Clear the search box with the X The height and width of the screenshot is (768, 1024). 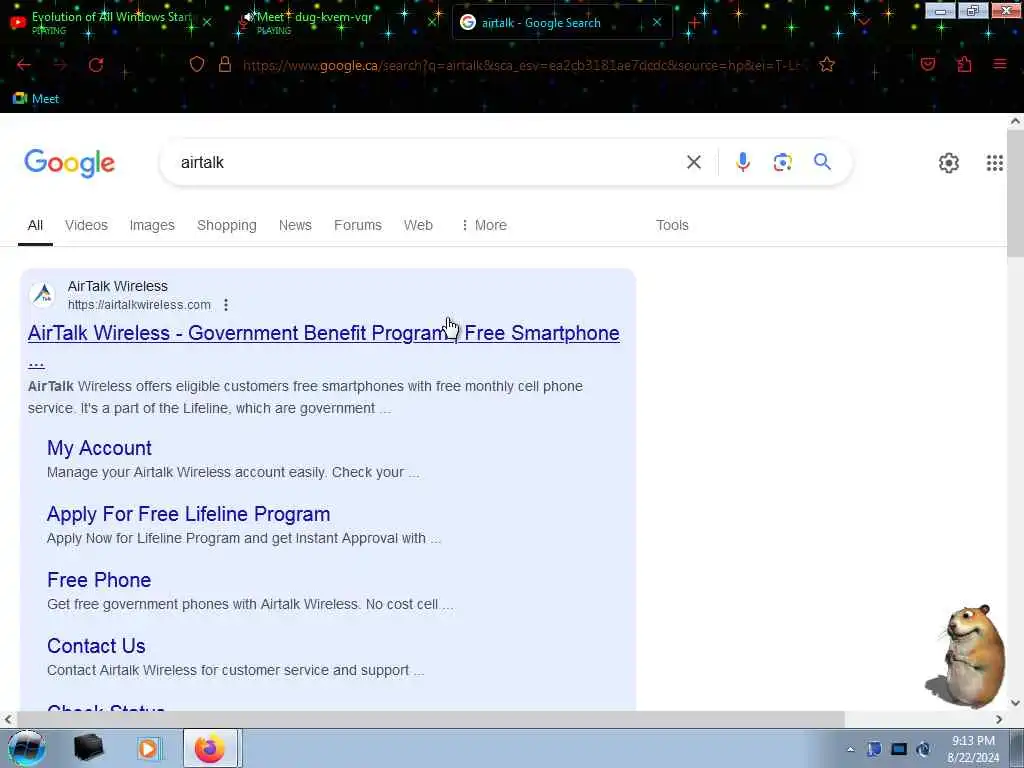[x=694, y=162]
